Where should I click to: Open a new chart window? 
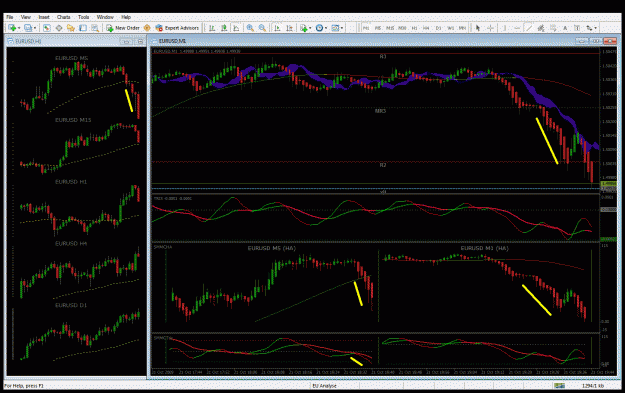(12, 28)
